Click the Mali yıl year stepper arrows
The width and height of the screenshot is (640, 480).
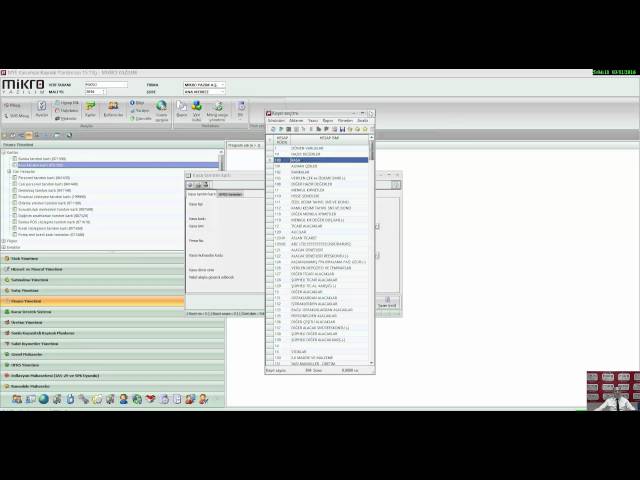pos(104,92)
